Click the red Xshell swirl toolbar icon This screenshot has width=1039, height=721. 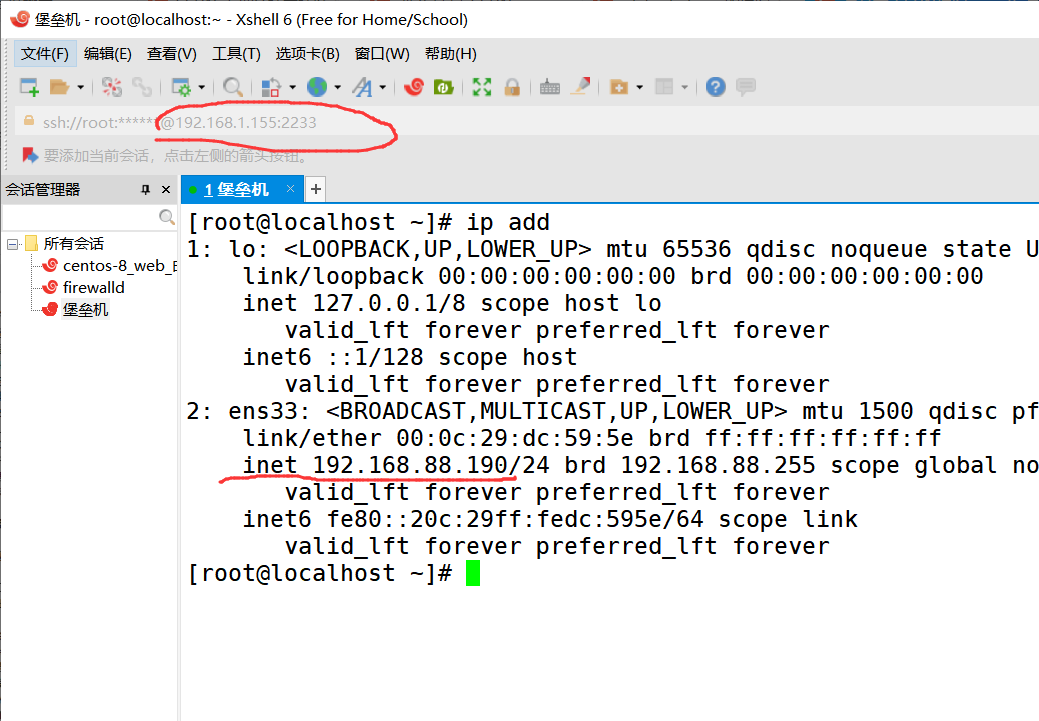pyautogui.click(x=414, y=87)
